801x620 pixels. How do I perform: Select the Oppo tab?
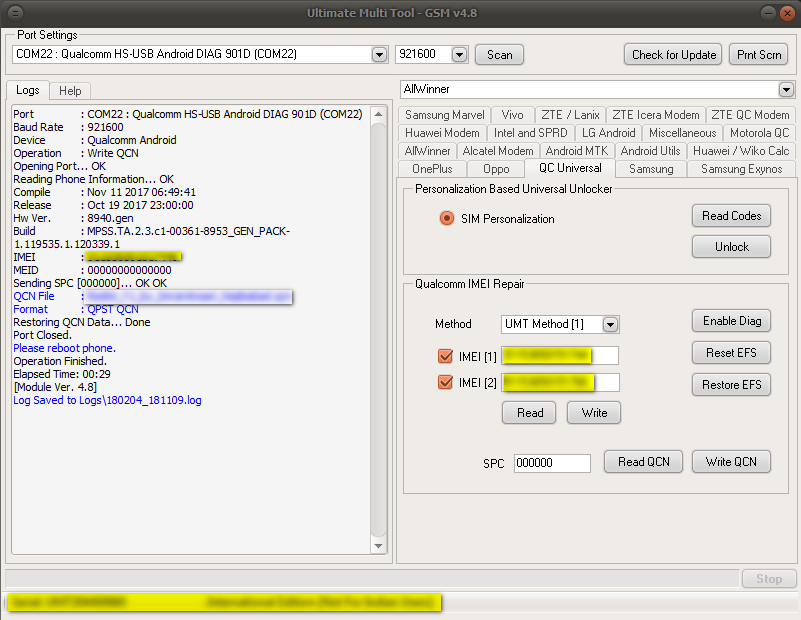tap(496, 169)
